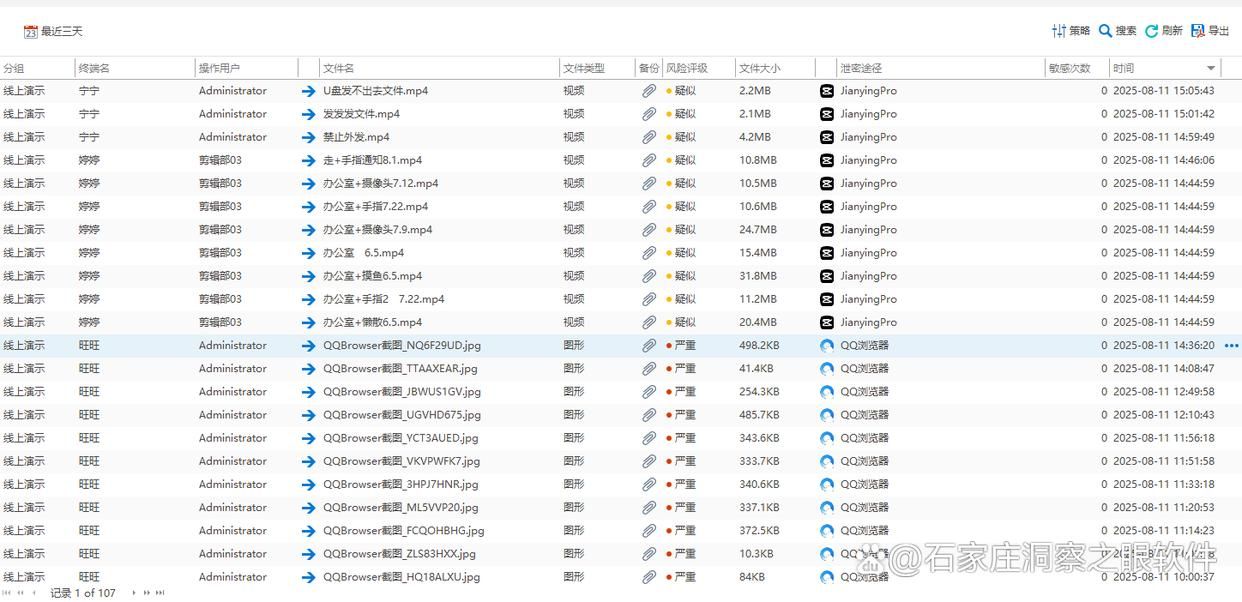The width and height of the screenshot is (1242, 602).
Task: Open file QQBrowser截图_JBWUS1GV.jpg
Action: pyautogui.click(x=401, y=392)
